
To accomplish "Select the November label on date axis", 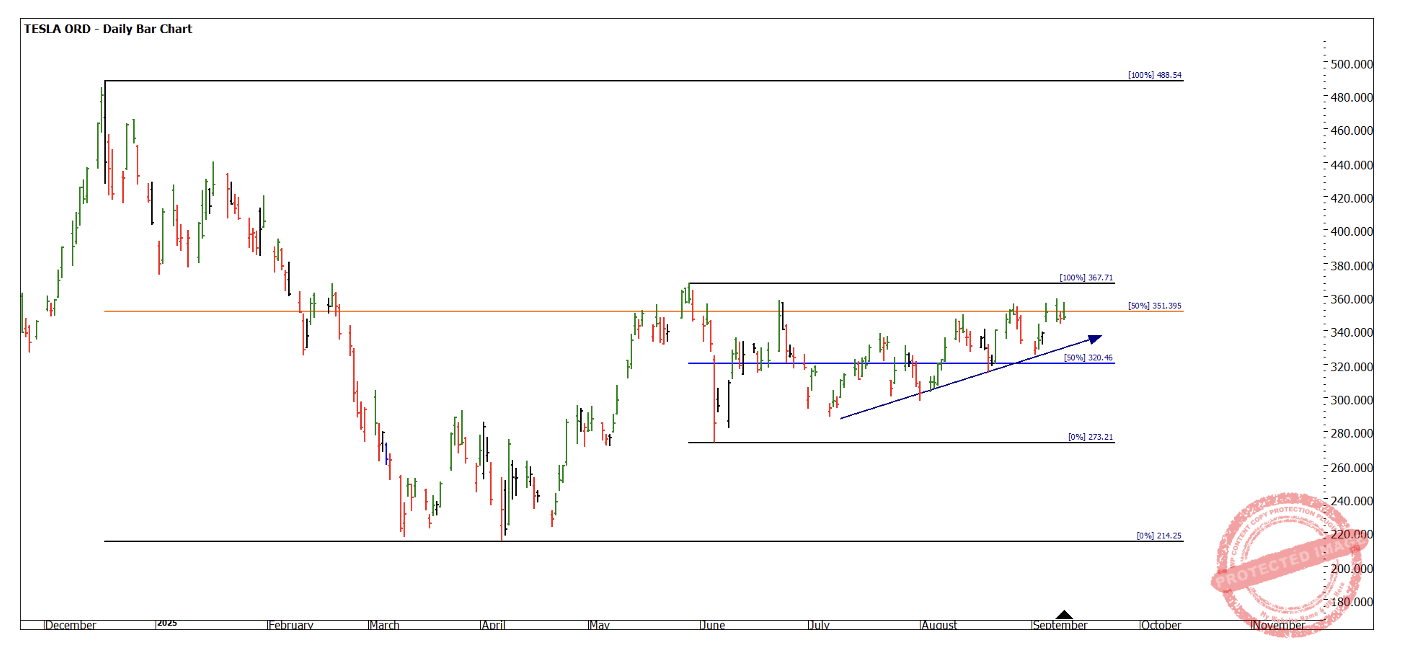I will tap(1278, 626).
